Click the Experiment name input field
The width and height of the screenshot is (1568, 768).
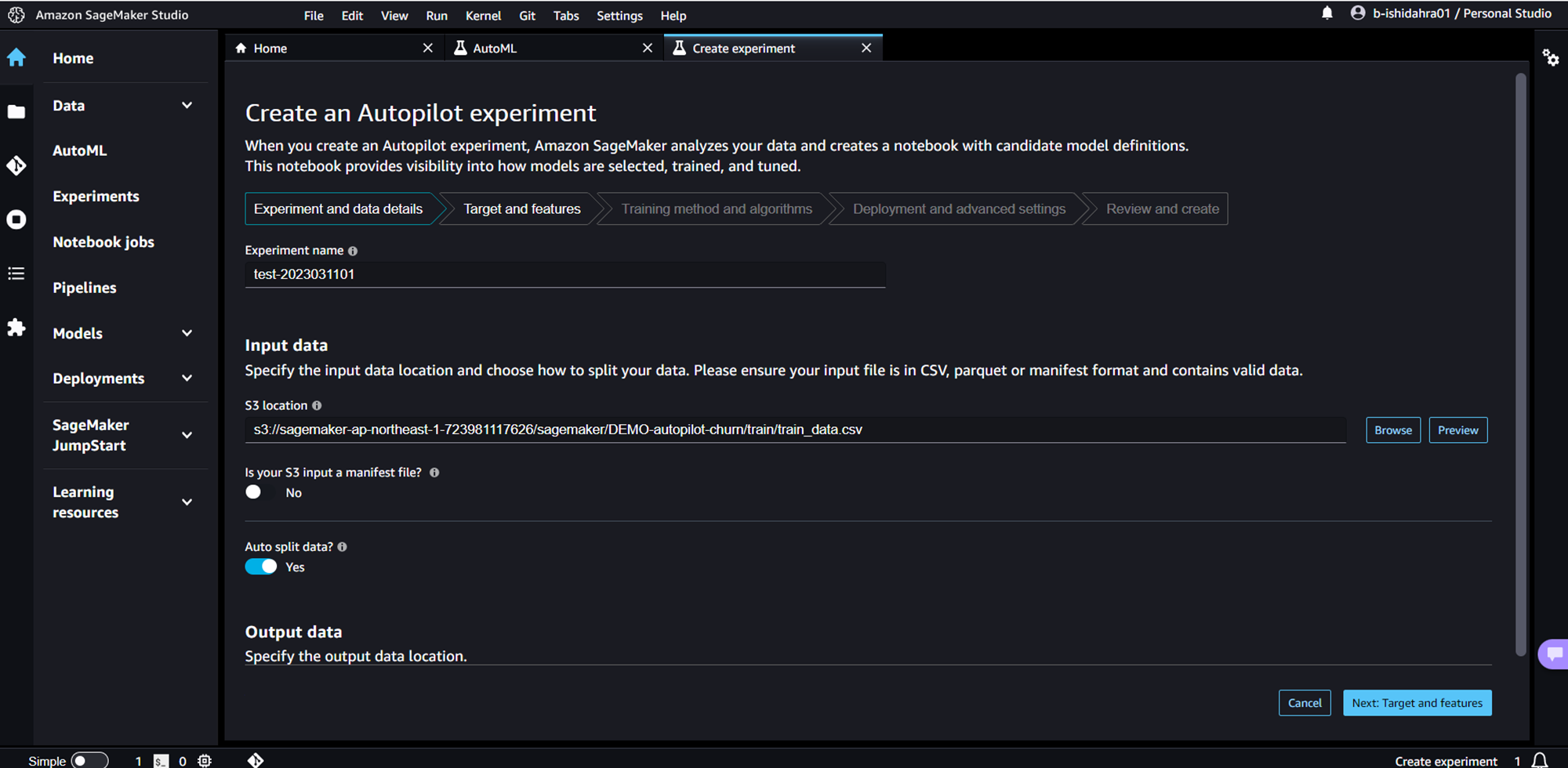tap(565, 274)
